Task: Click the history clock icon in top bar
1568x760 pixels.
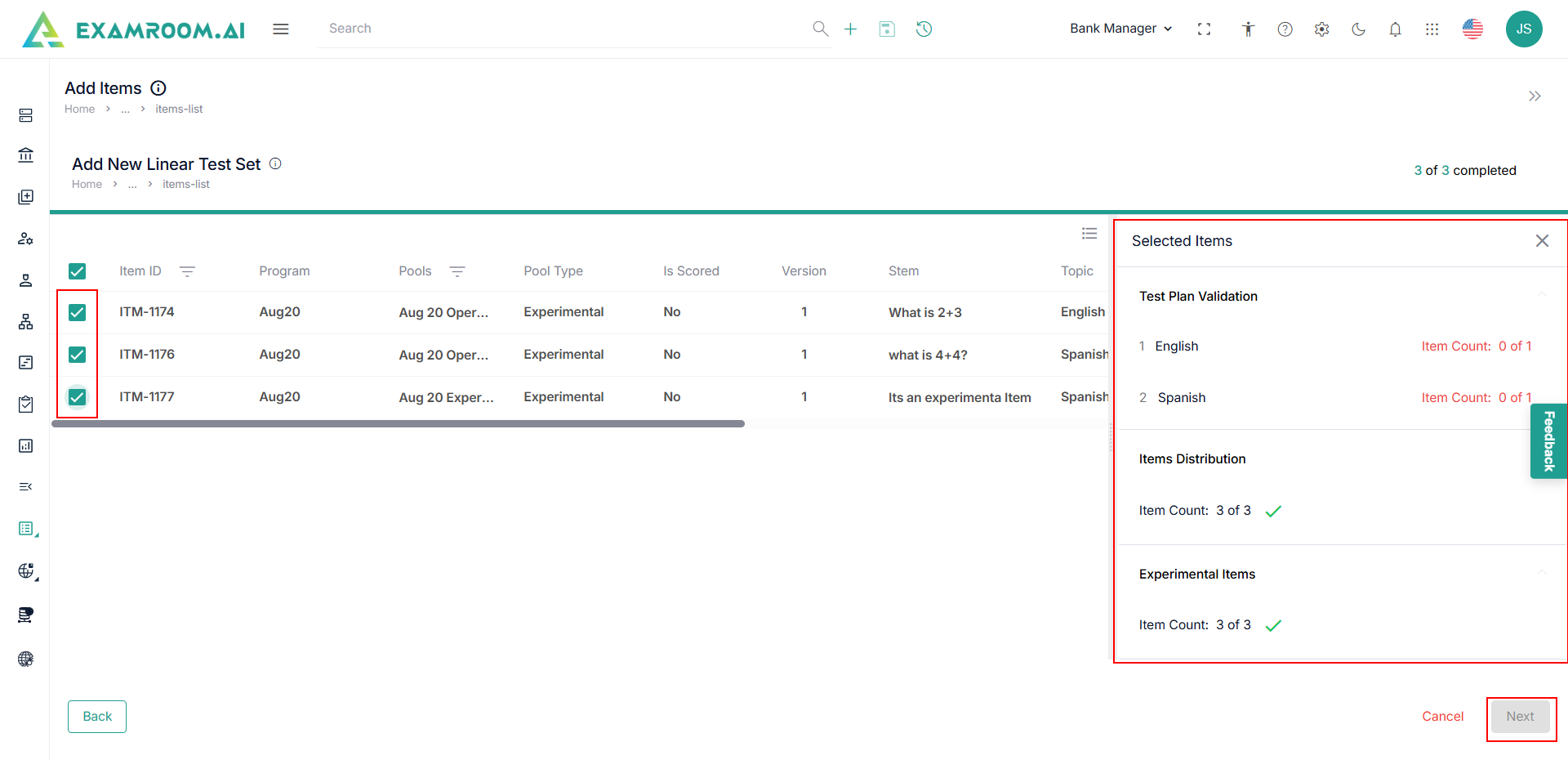Action: [924, 29]
